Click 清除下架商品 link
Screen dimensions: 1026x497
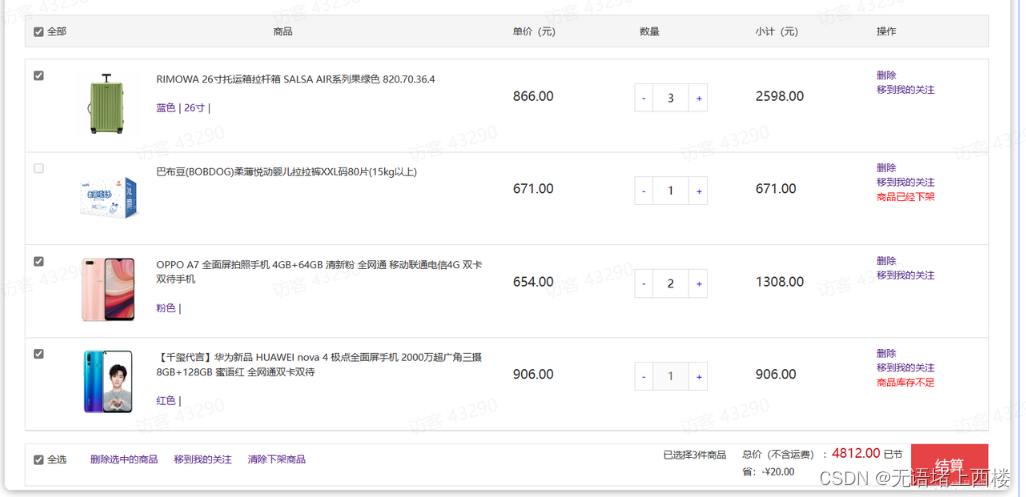[277, 459]
